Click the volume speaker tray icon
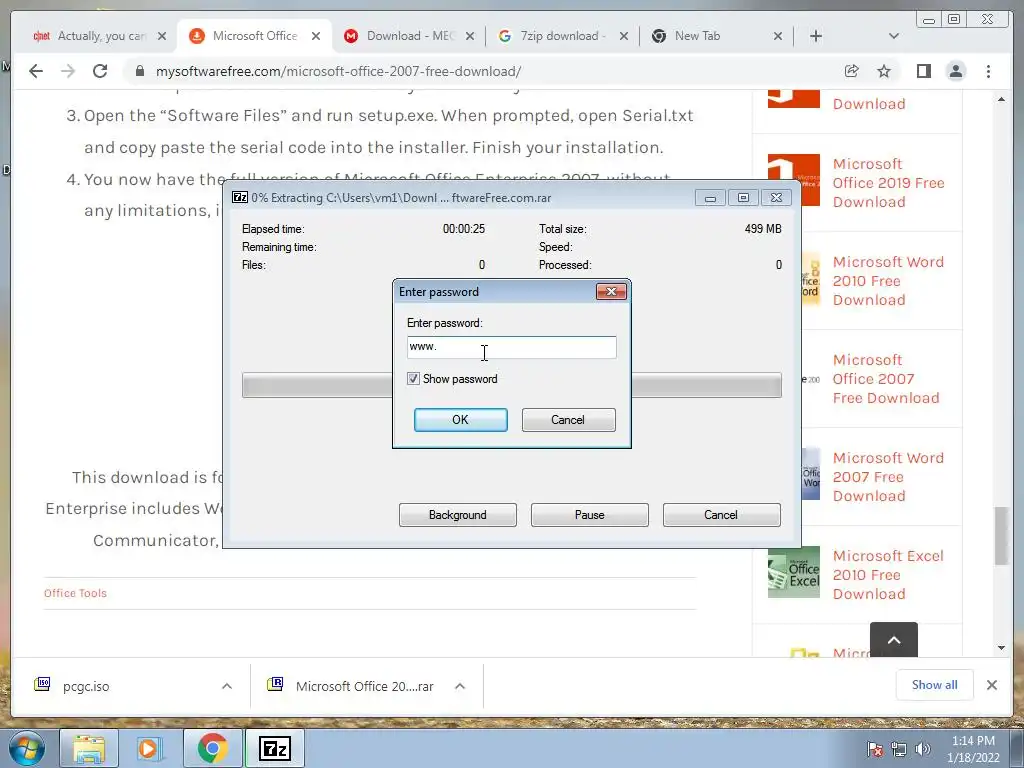 923,749
